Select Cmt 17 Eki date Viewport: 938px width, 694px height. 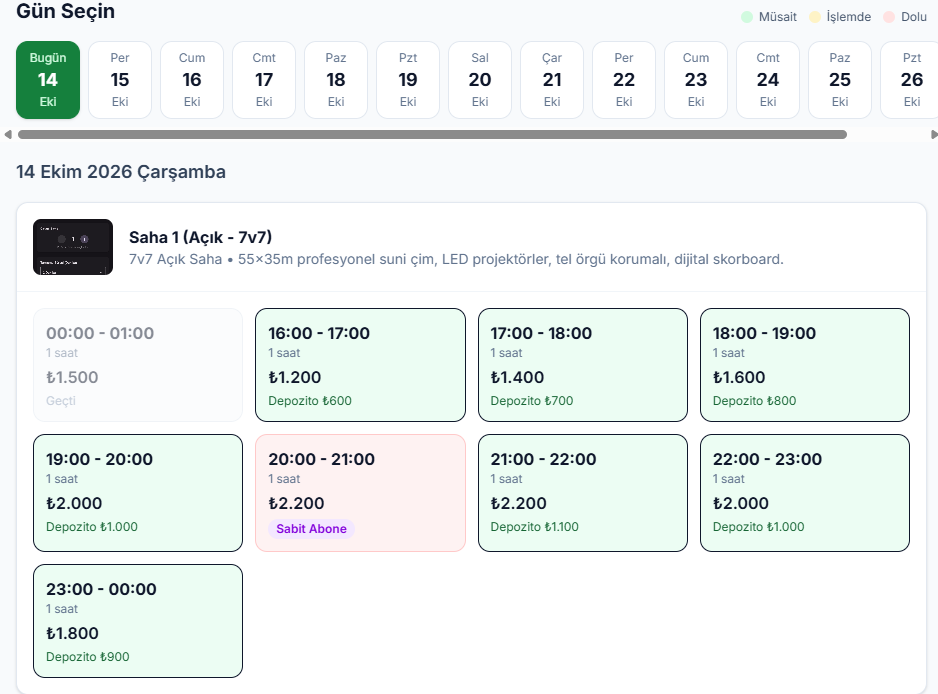point(264,80)
